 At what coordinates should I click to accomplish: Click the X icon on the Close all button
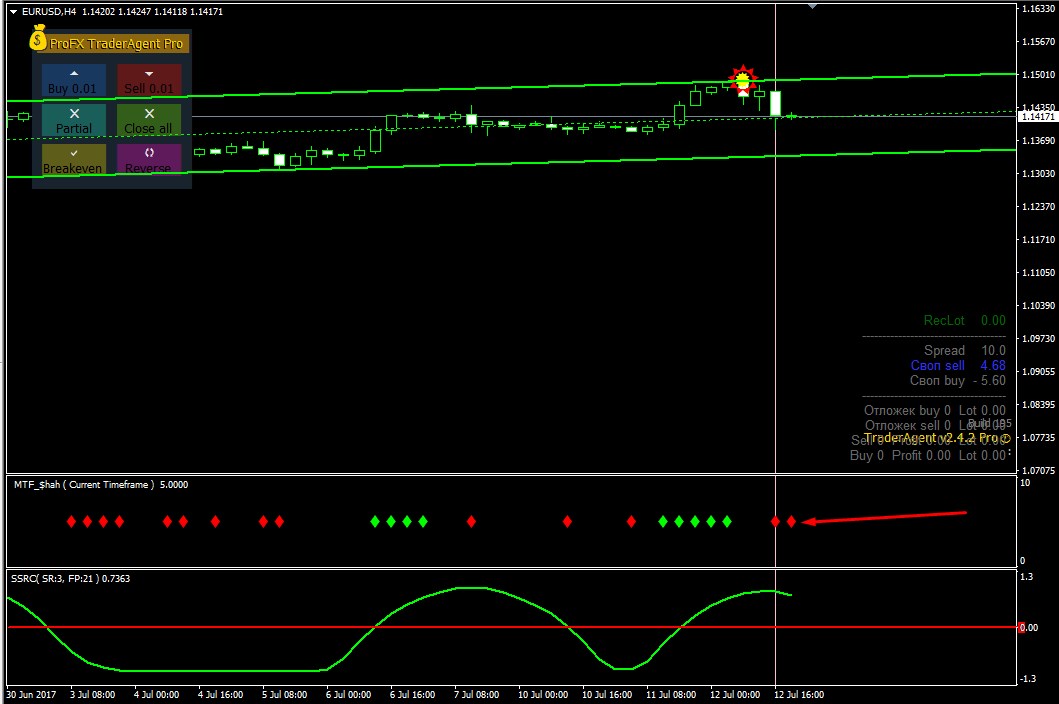coord(149,114)
